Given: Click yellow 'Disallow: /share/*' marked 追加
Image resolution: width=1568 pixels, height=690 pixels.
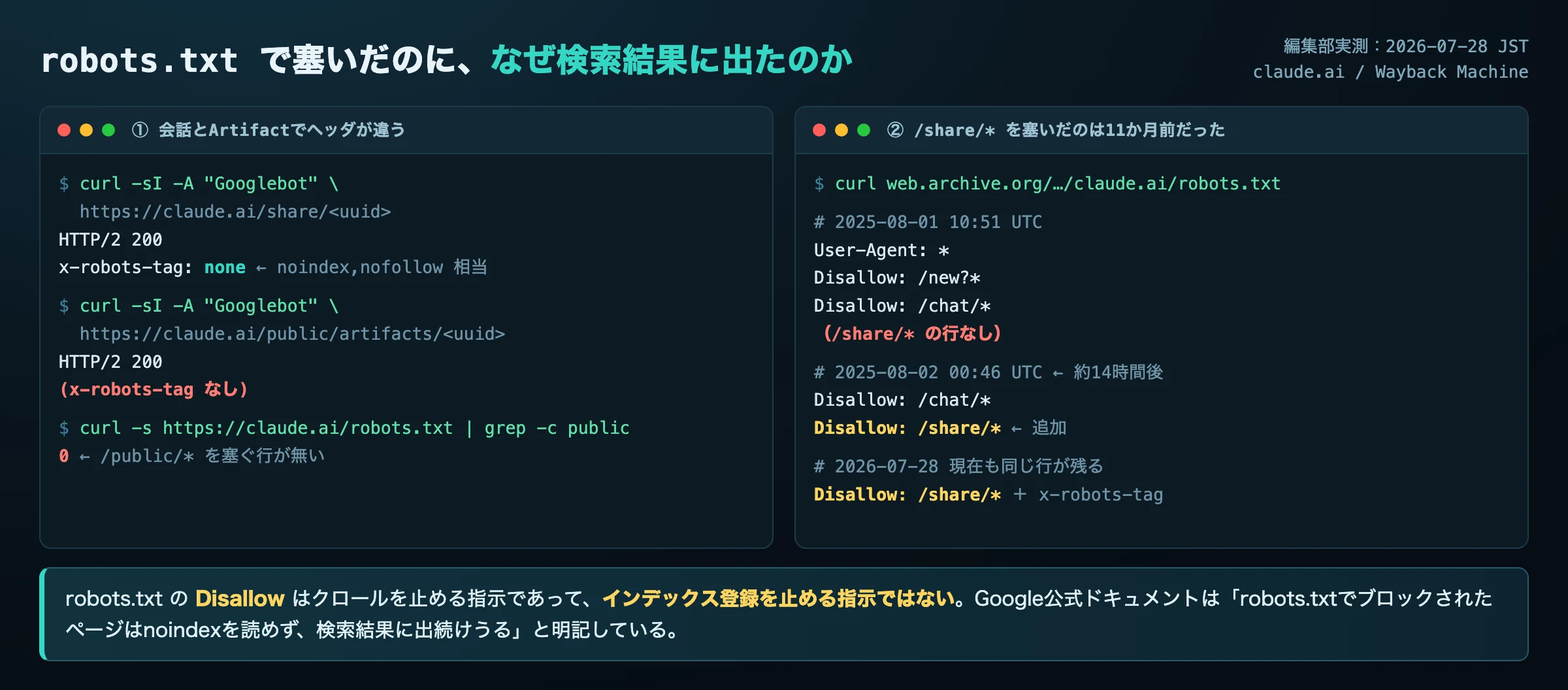Looking at the screenshot, I should click(x=907, y=428).
